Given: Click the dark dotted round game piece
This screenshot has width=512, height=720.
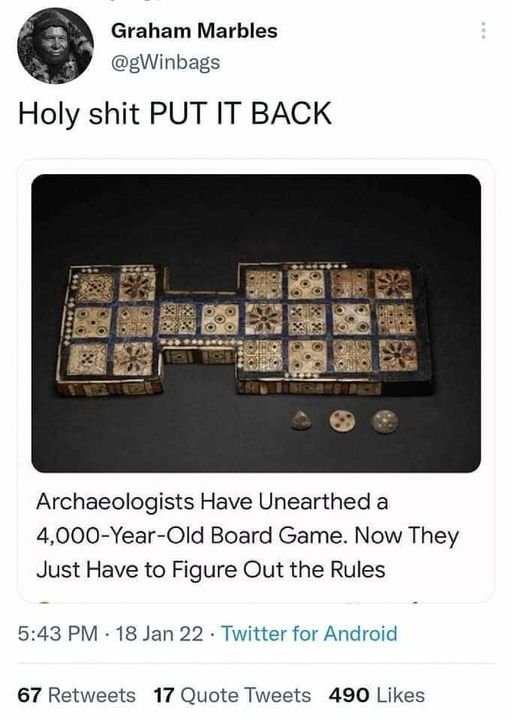Looking at the screenshot, I should coord(385,422).
